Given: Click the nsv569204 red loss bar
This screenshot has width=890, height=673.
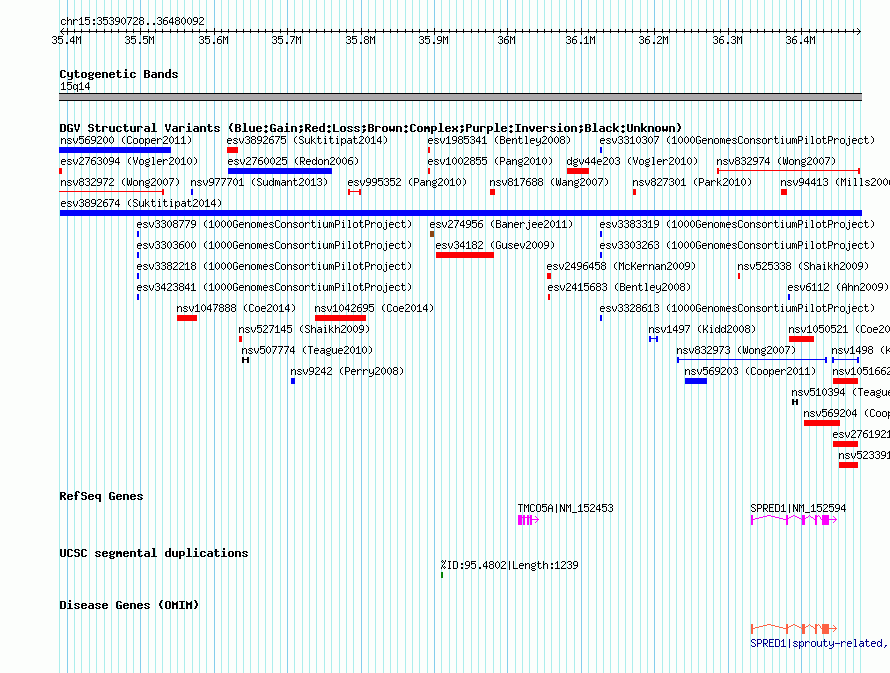Looking at the screenshot, I should click(x=822, y=423).
